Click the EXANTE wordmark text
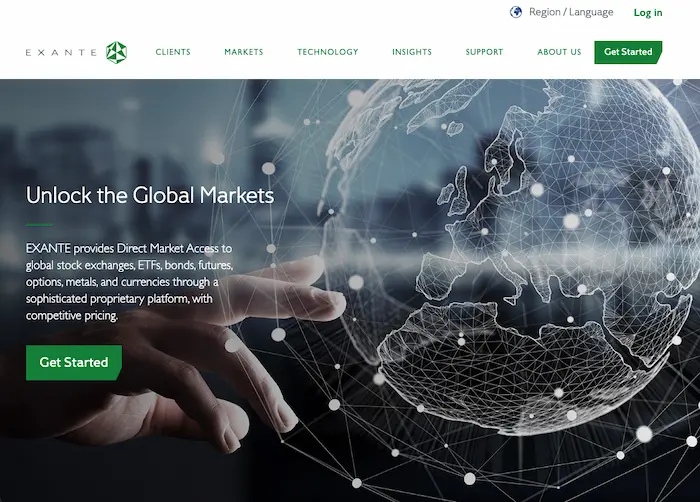700x502 pixels. coord(61,52)
